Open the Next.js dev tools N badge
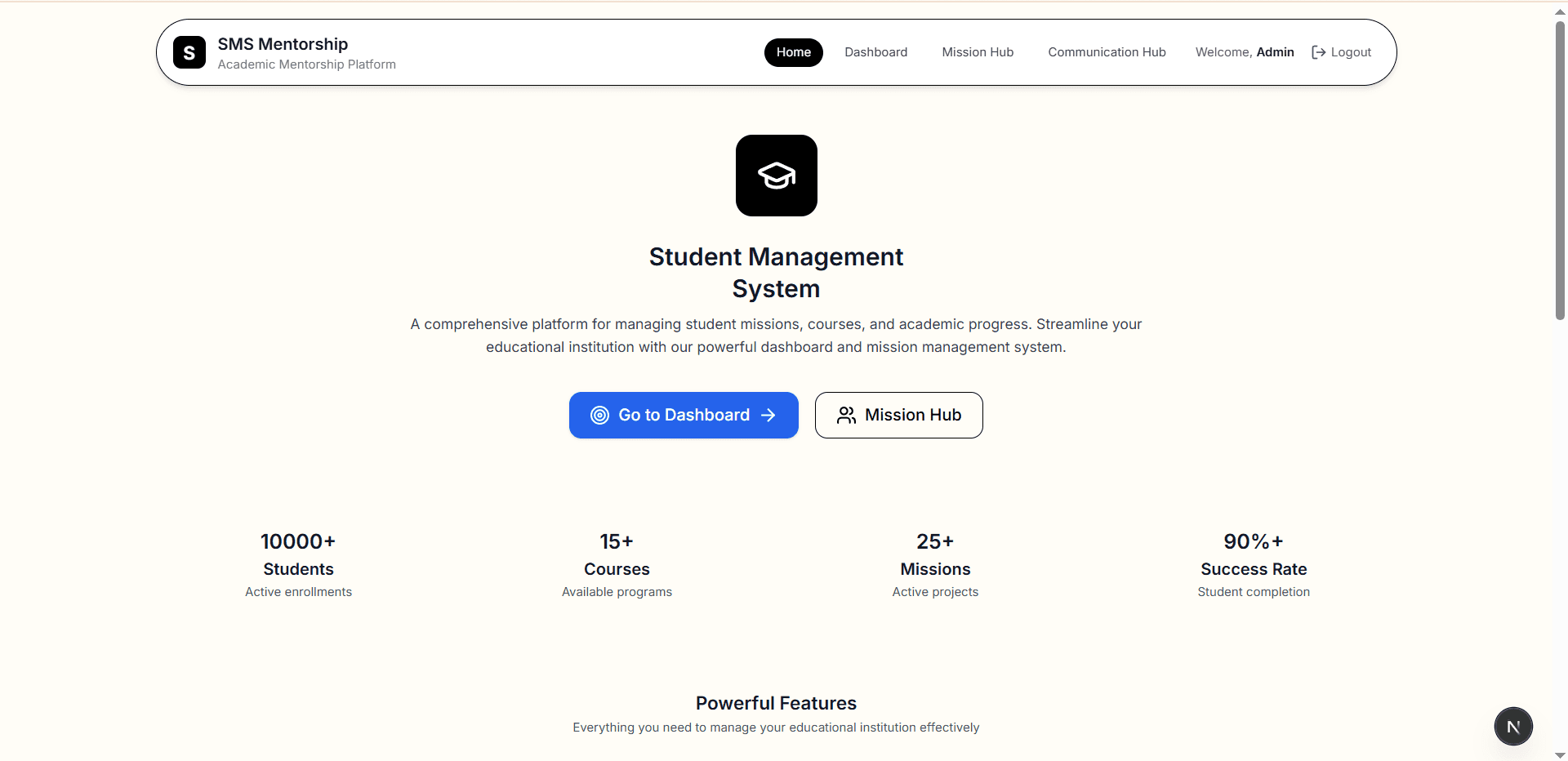 (x=1513, y=727)
